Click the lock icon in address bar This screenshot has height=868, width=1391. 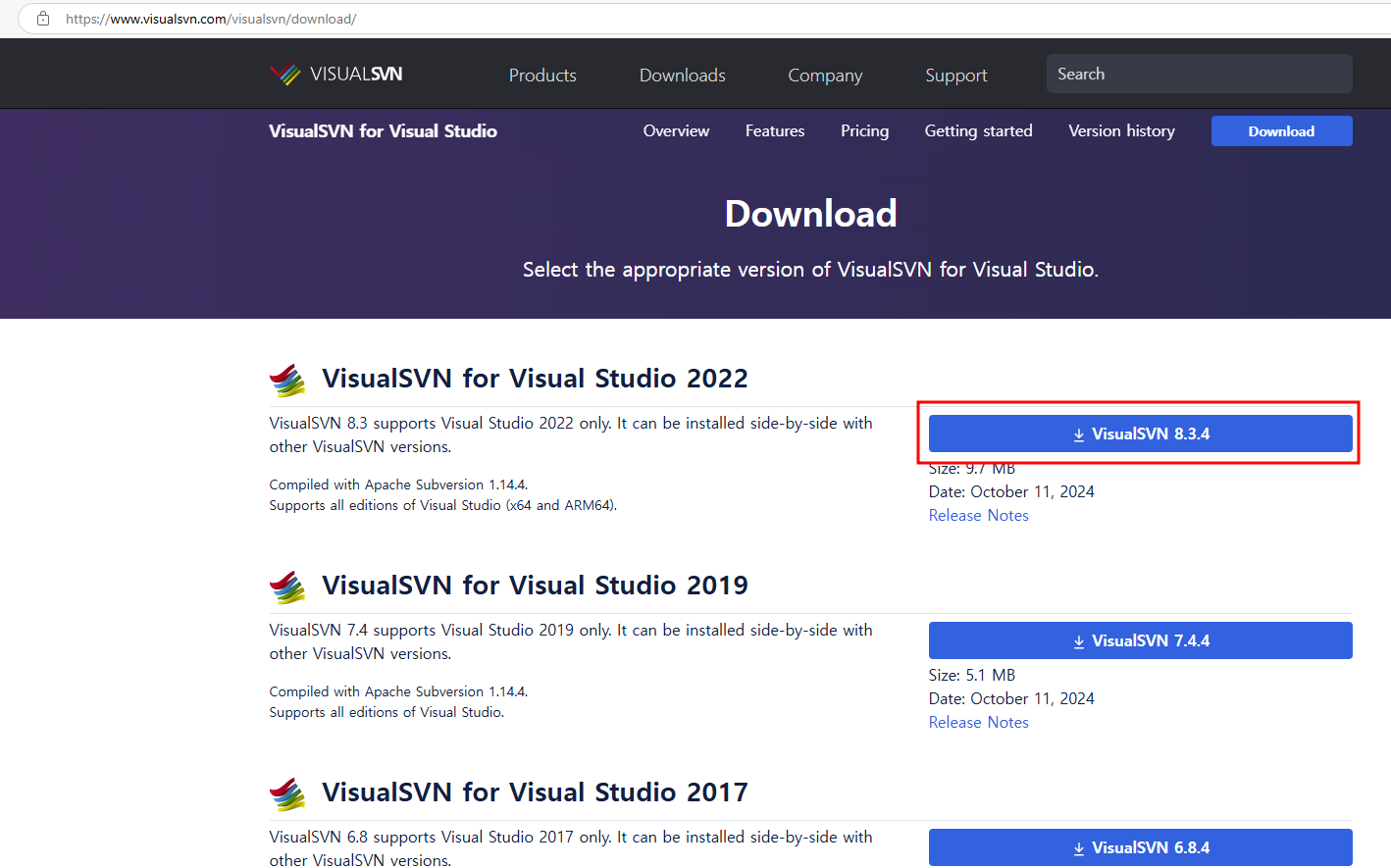(x=43, y=19)
